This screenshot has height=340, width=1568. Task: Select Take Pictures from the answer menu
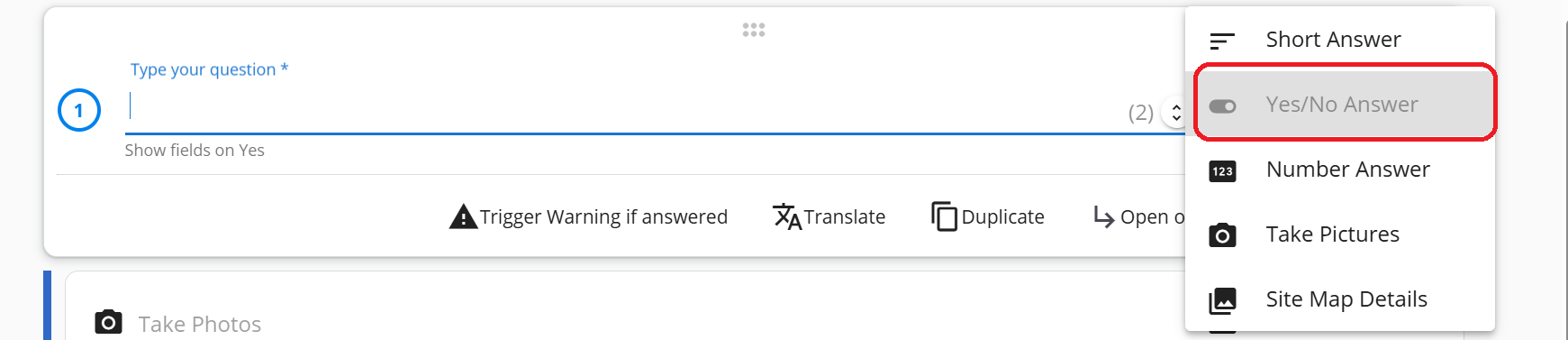[x=1340, y=234]
